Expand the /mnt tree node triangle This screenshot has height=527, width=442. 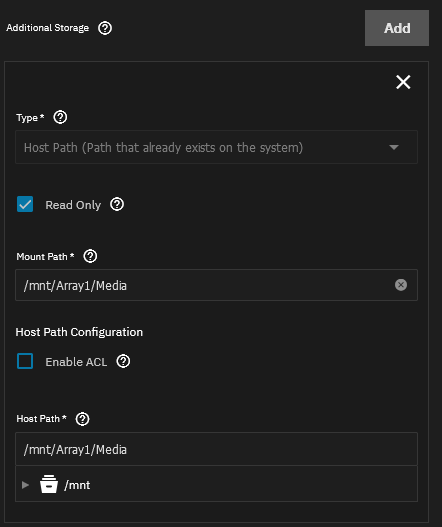(25, 485)
